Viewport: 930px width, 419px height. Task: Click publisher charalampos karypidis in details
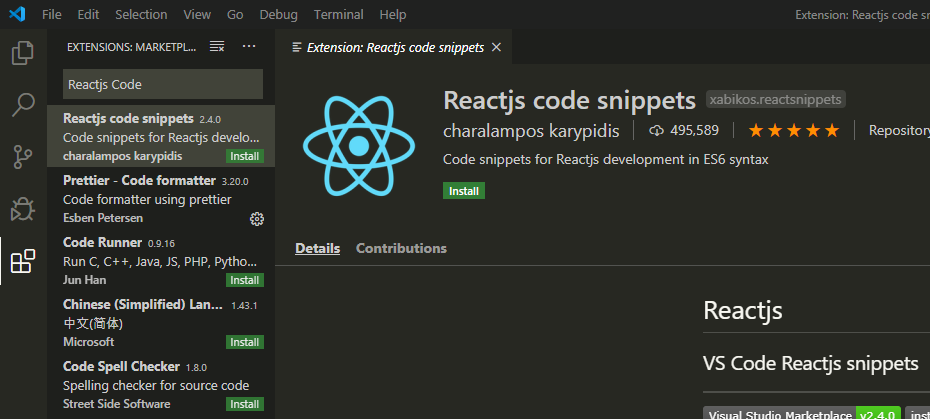pyautogui.click(x=531, y=131)
